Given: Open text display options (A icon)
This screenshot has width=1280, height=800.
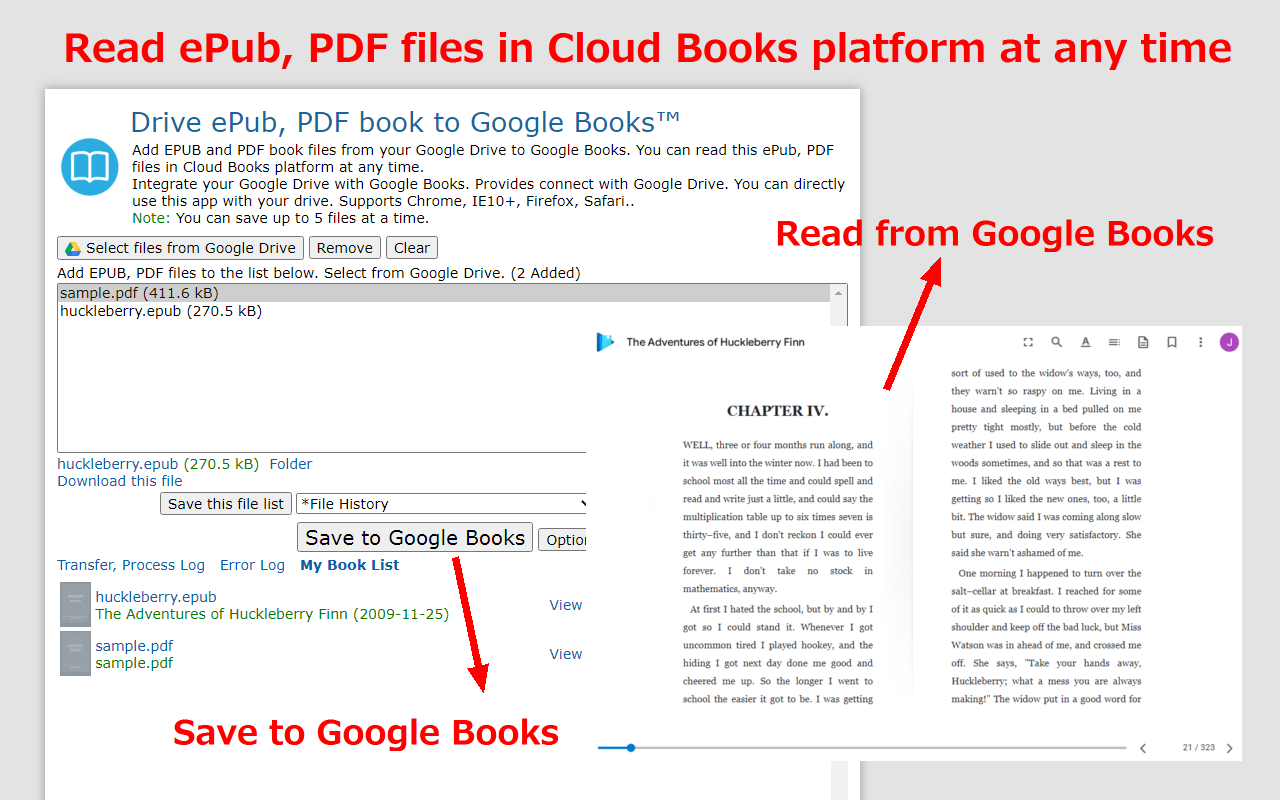Looking at the screenshot, I should [1085, 342].
